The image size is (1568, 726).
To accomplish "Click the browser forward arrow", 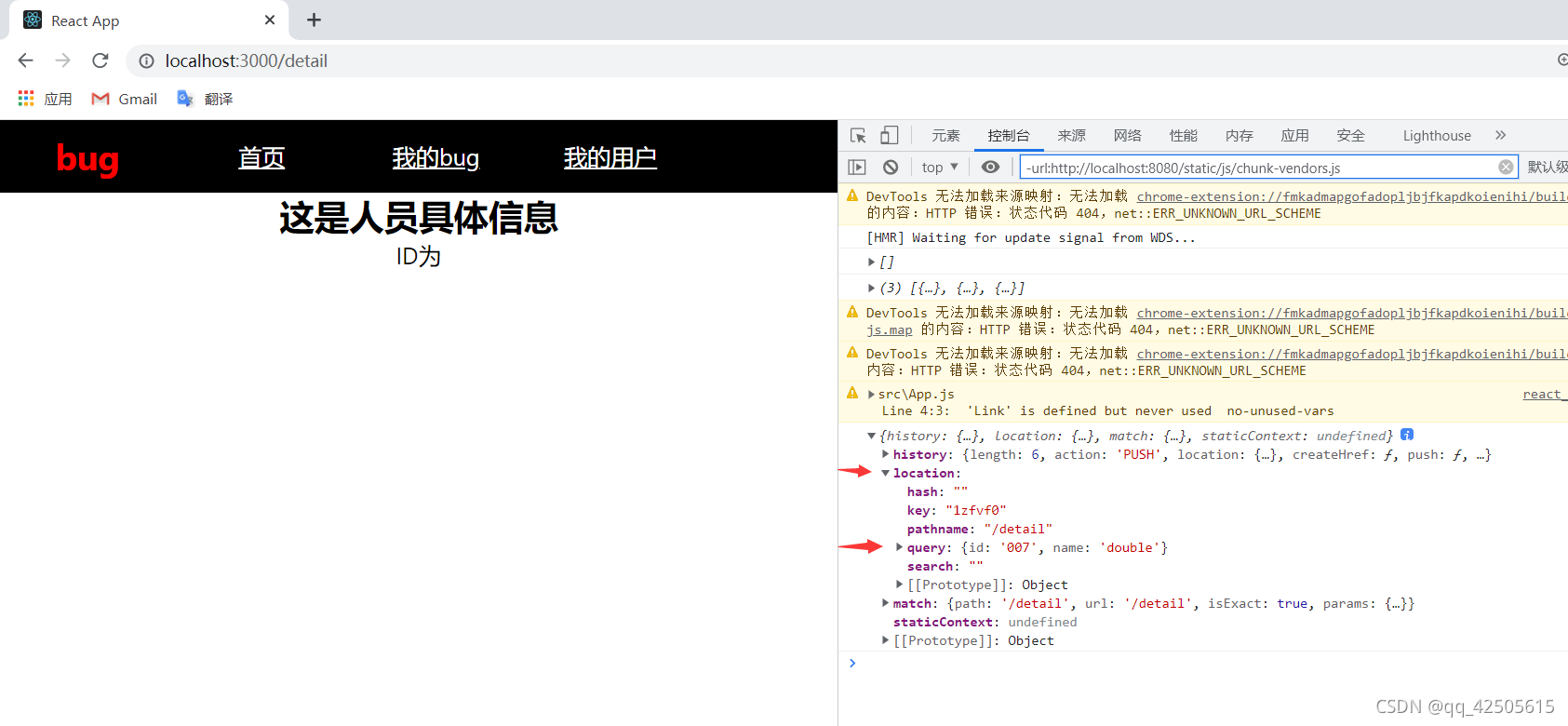I will [62, 60].
